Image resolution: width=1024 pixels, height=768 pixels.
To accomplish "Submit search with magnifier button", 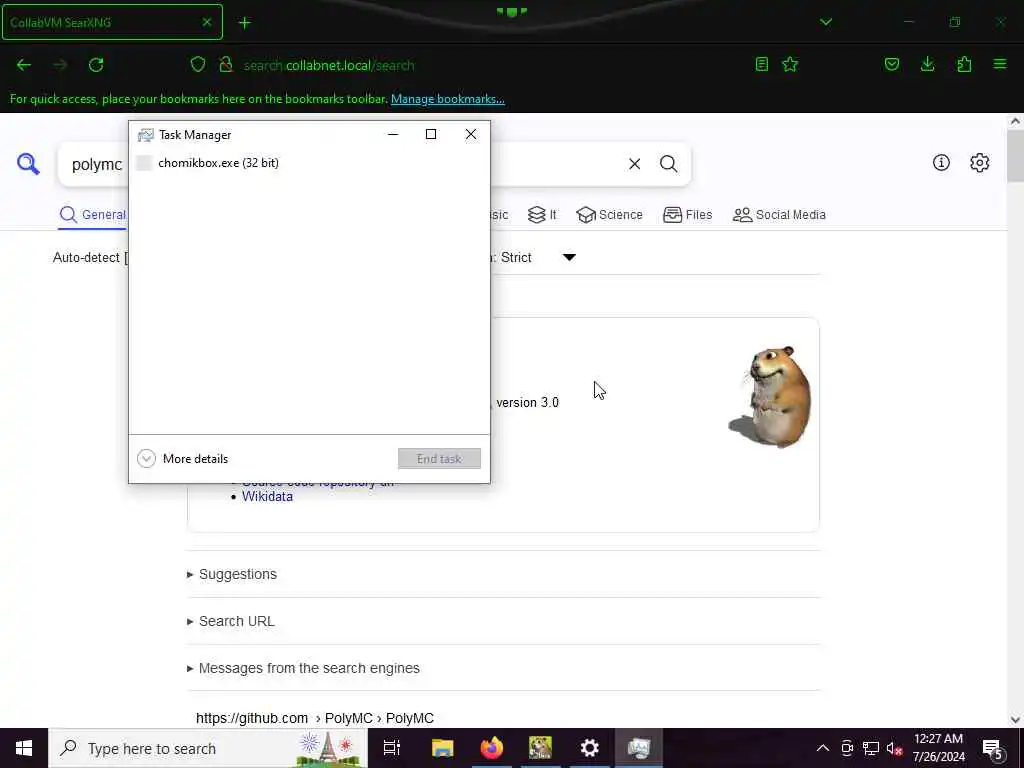I will [668, 164].
